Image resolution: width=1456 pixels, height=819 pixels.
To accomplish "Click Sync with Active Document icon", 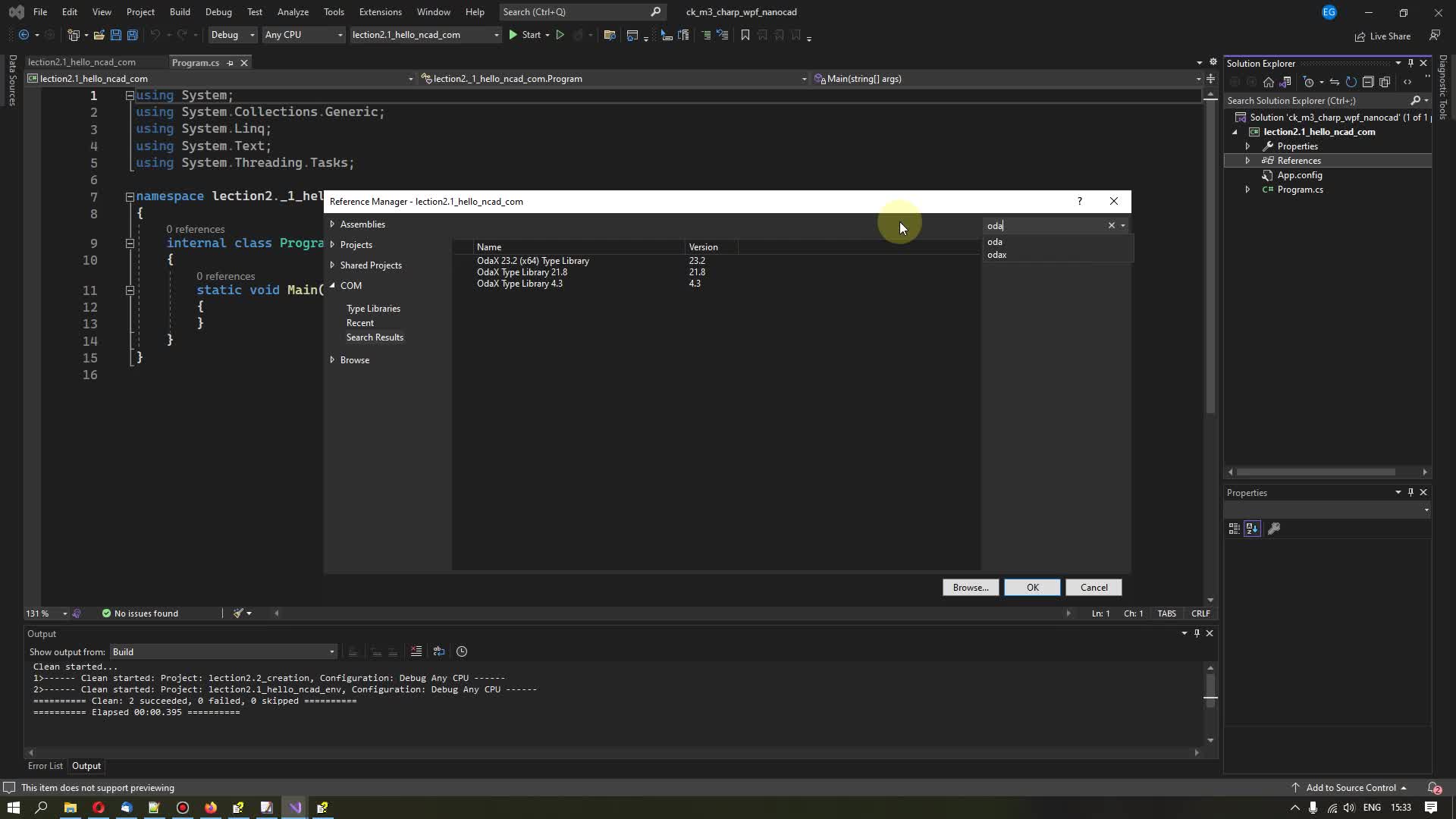I will 1335,82.
